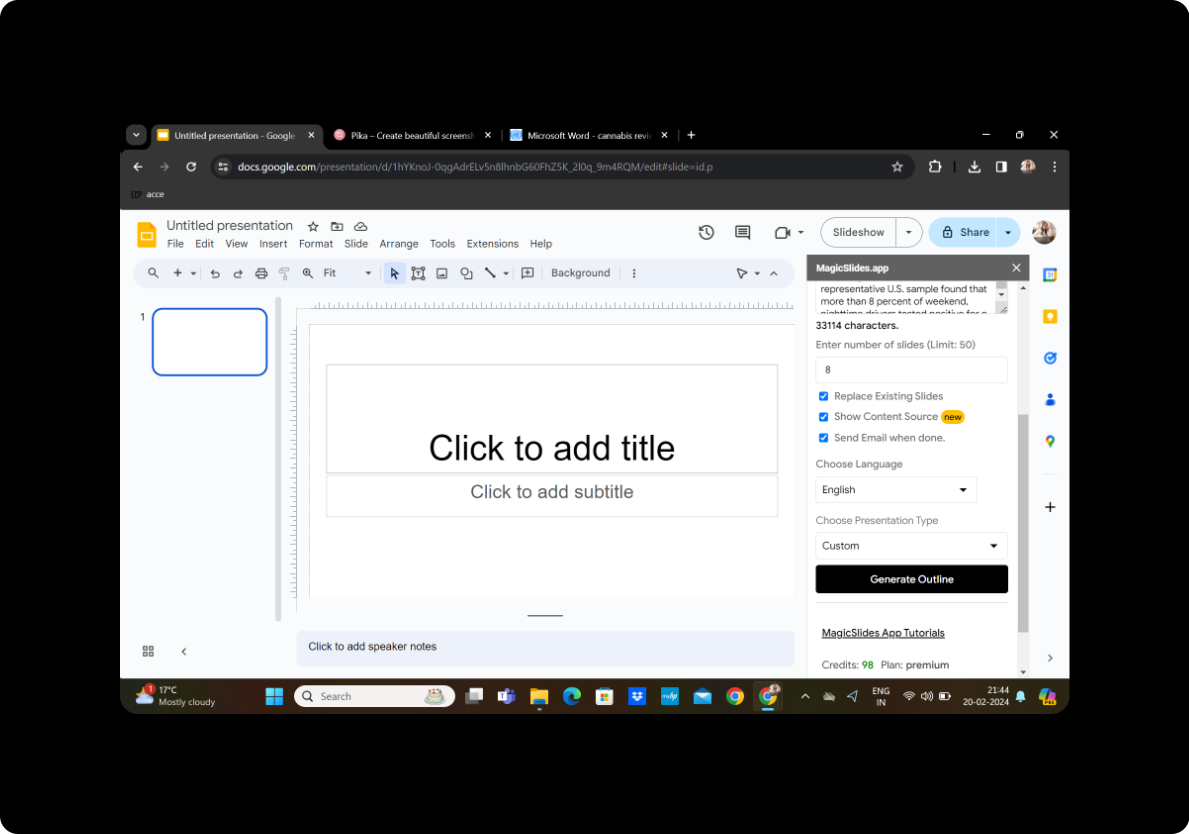Screen dimensions: 1189x834
Task: Open new slide layout dropdown arrow
Action: pyautogui.click(x=193, y=274)
